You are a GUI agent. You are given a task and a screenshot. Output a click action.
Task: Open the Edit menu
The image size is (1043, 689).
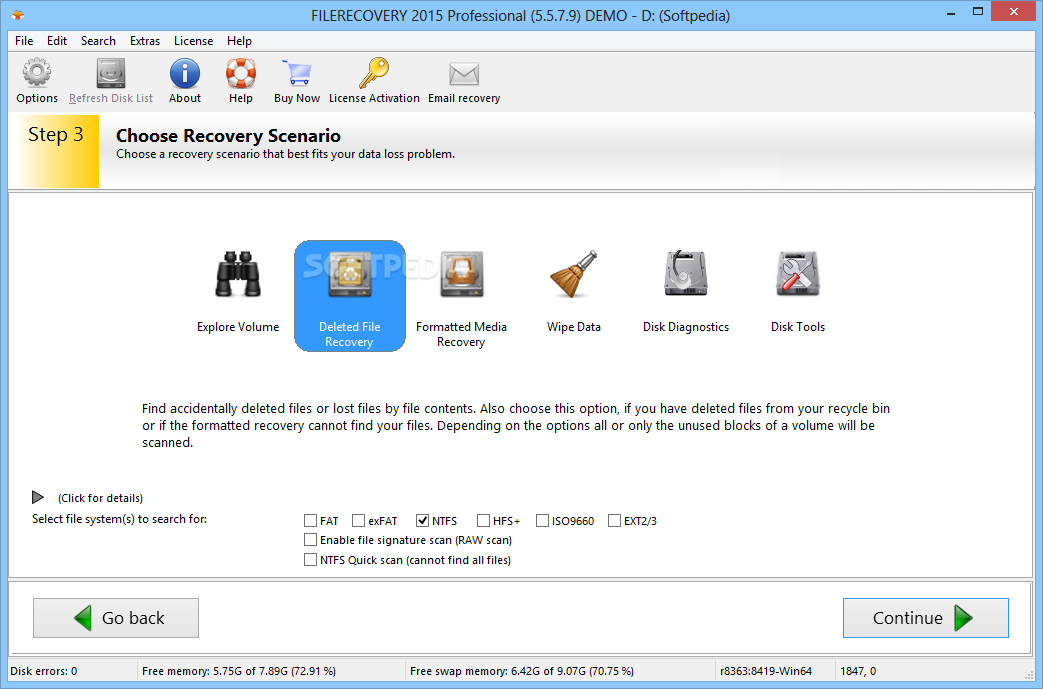57,41
